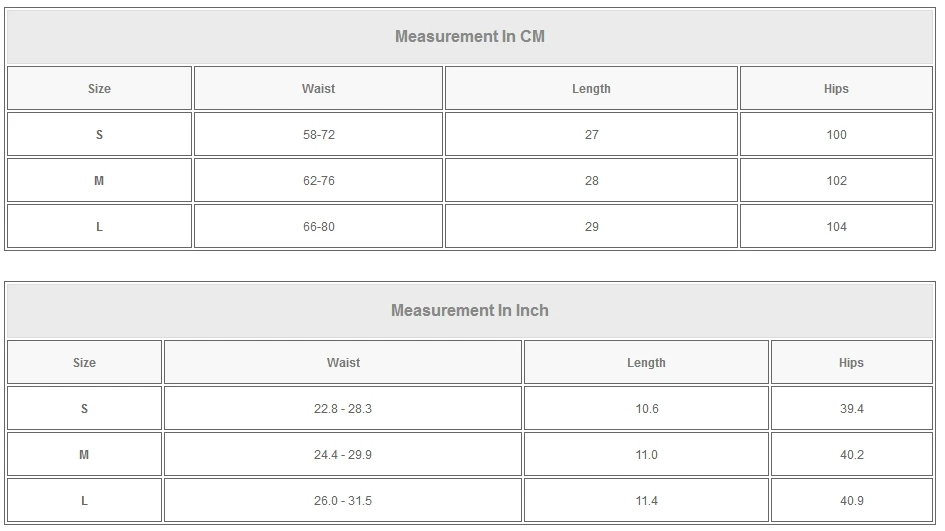Click the "Measurement In Inch" table title
Image resolution: width=945 pixels, height=531 pixels.
pos(469,311)
